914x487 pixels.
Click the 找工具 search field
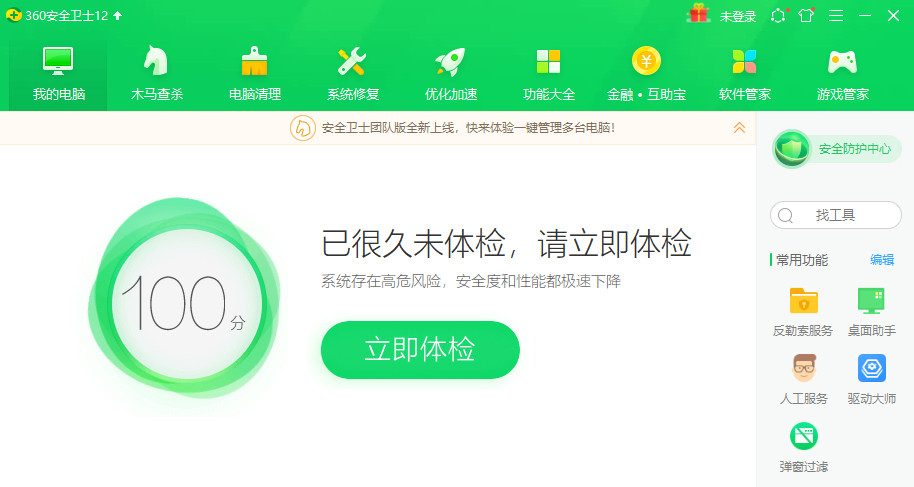(x=835, y=215)
